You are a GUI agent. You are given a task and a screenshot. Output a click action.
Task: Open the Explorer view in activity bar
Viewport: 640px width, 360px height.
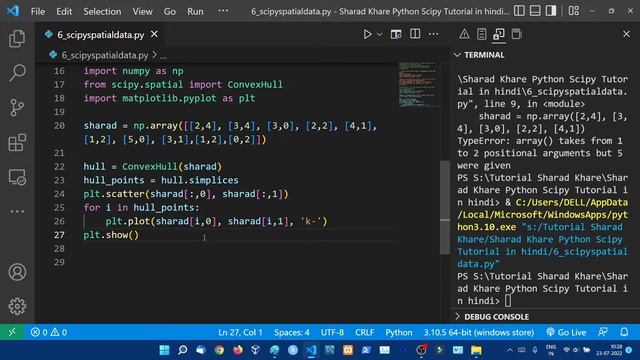[x=17, y=38]
